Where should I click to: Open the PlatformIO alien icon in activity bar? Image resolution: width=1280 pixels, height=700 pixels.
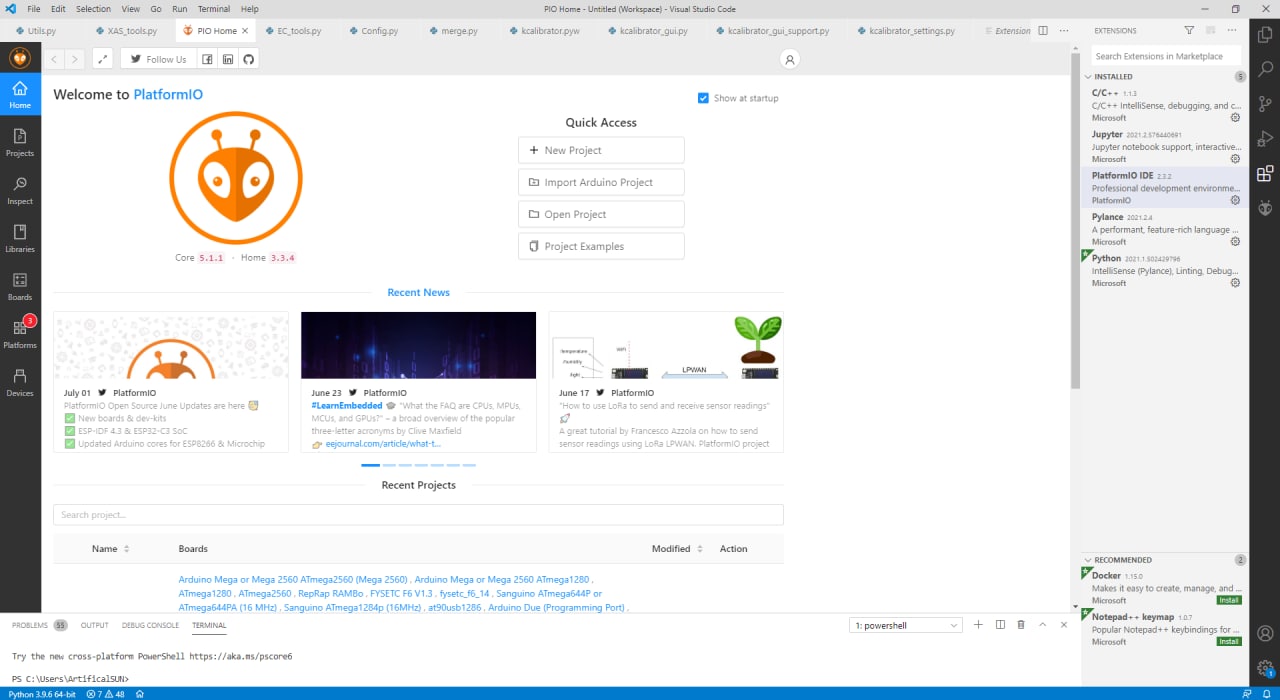click(1265, 208)
